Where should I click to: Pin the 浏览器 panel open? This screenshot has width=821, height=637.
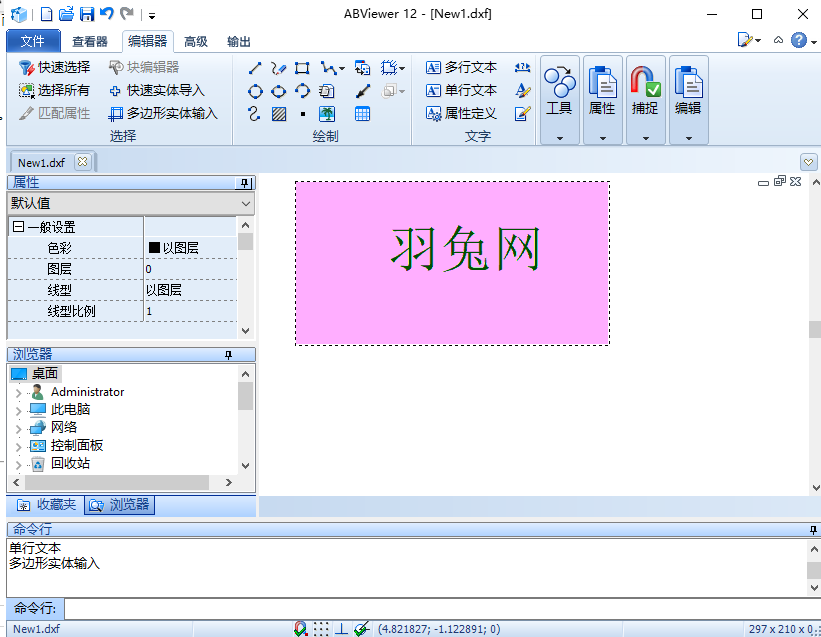(227, 353)
